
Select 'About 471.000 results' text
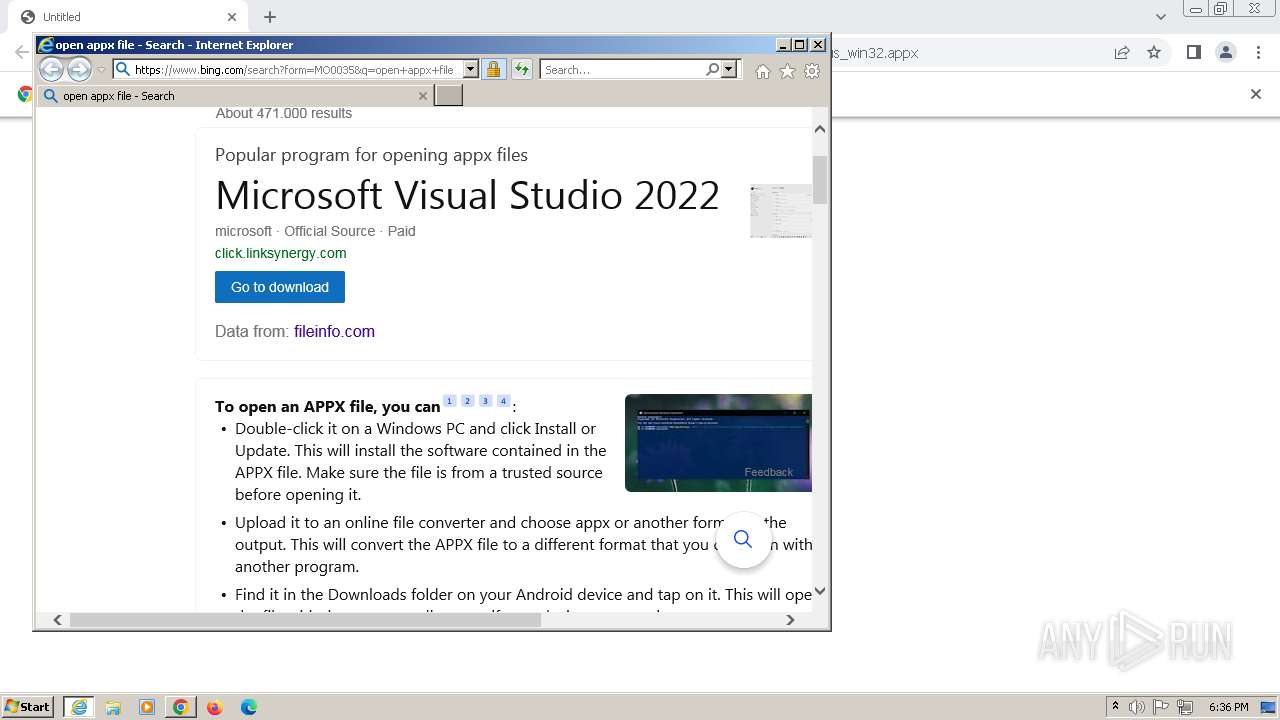[x=284, y=113]
